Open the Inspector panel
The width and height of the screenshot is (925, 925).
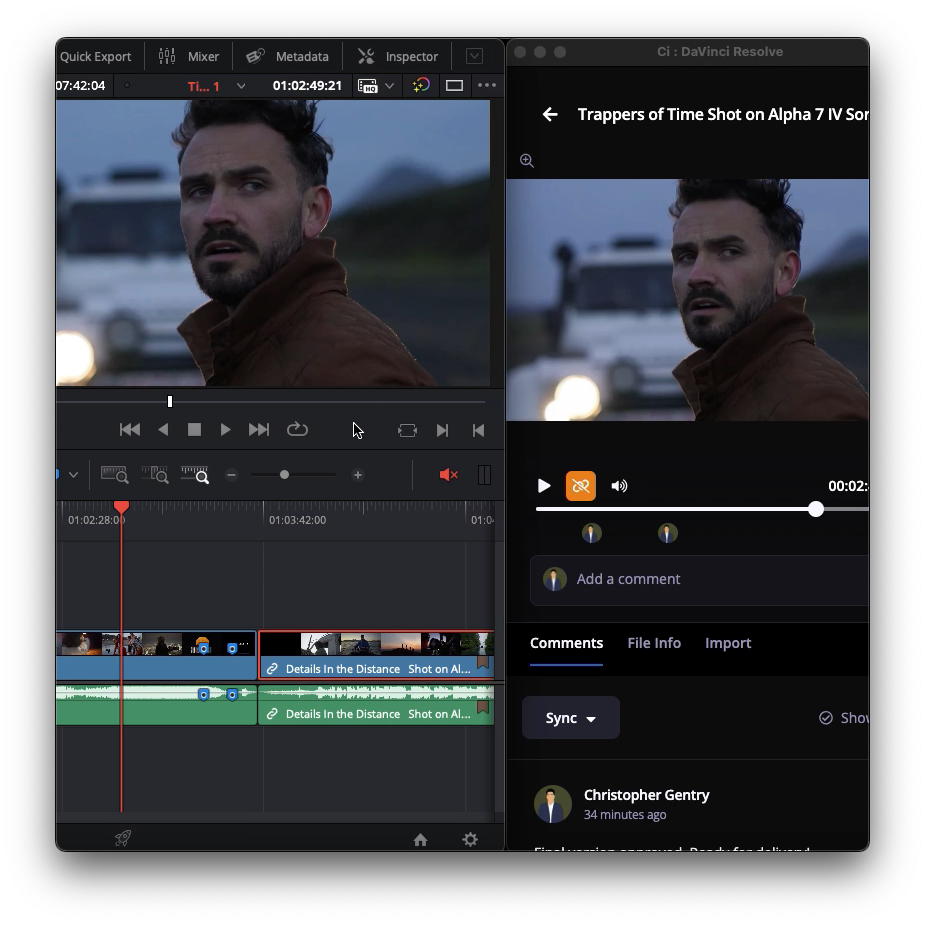398,57
